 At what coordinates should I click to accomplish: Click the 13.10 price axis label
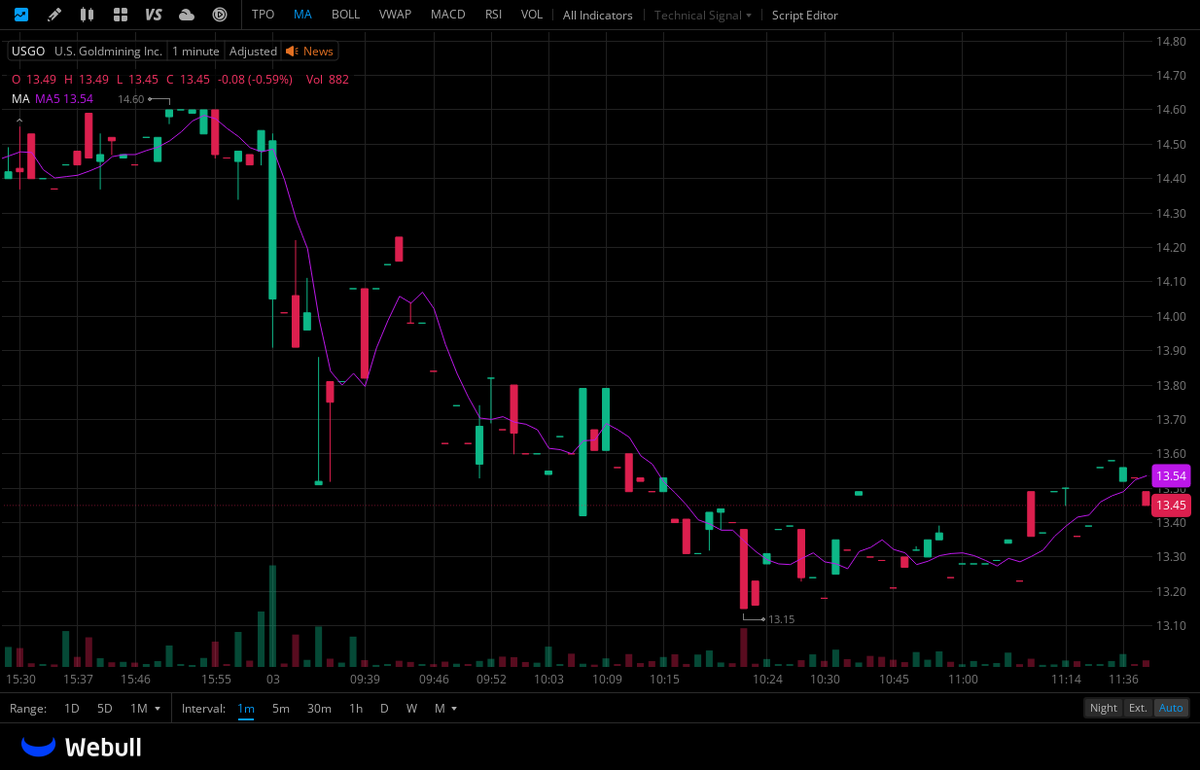[x=1171, y=626]
